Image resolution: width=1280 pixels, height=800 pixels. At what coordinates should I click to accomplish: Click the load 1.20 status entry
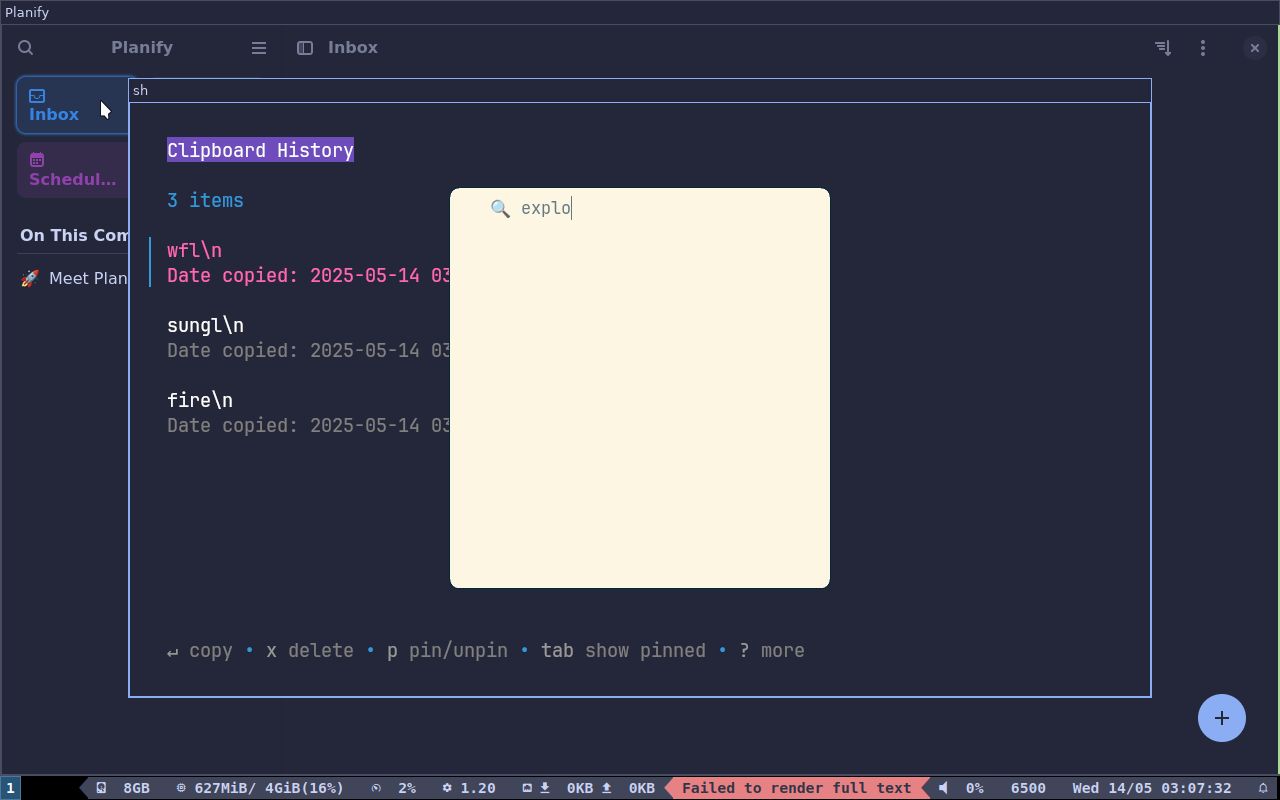(x=469, y=788)
